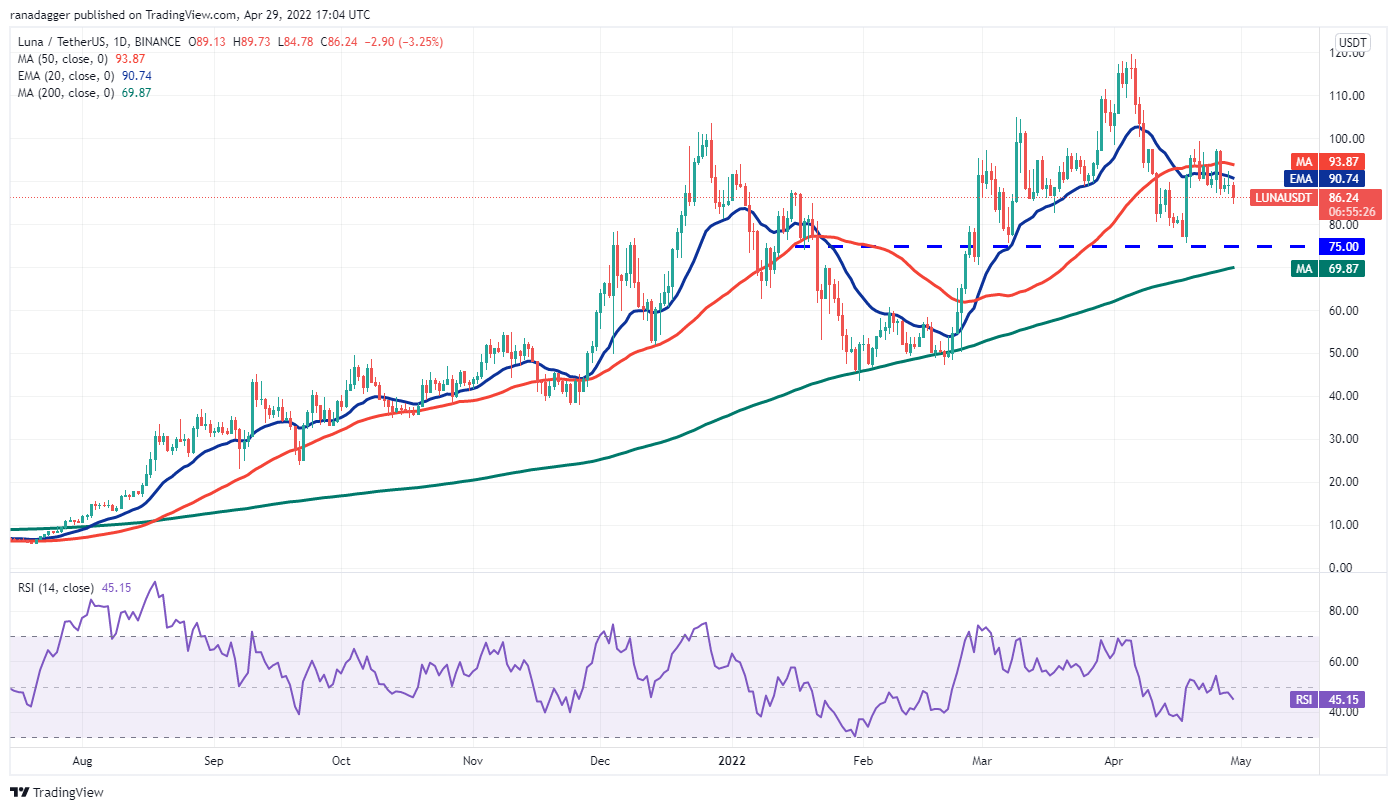Viewport: 1397px width, 810px height.
Task: Click the blue 75.00 support level tag
Action: click(x=1344, y=246)
